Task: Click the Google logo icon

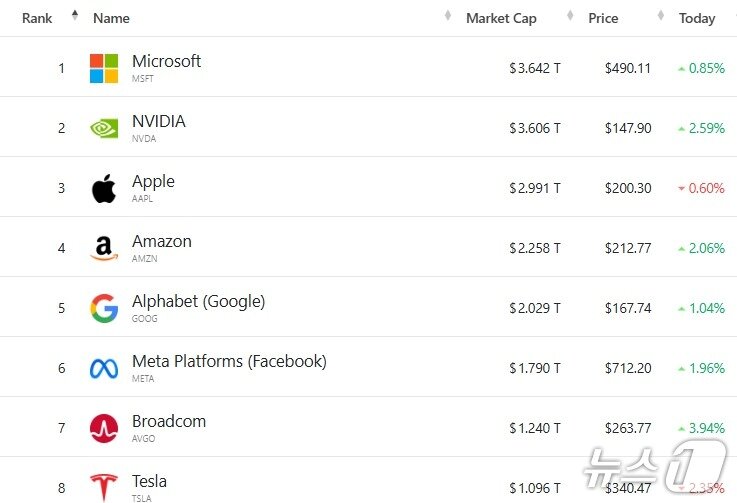Action: click(104, 308)
